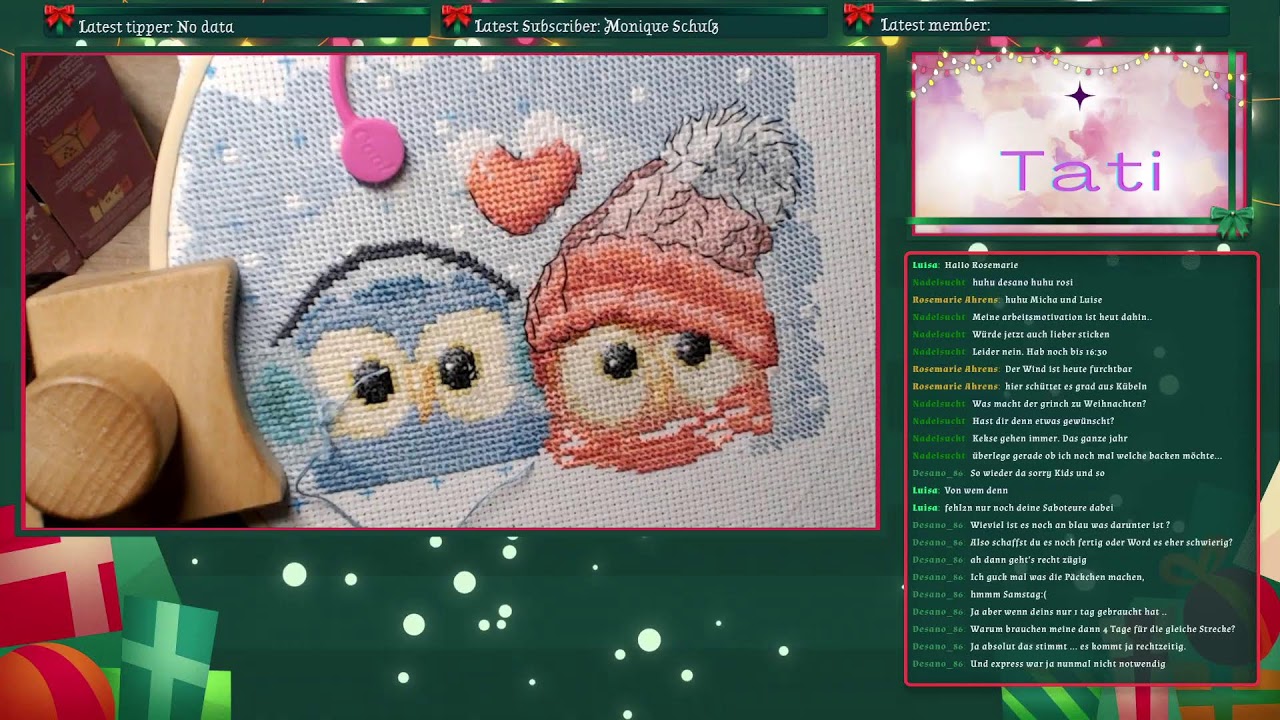The width and height of the screenshot is (1280, 720).
Task: Click message 'ah dann geht's recht zügig'
Action: 1028,560
